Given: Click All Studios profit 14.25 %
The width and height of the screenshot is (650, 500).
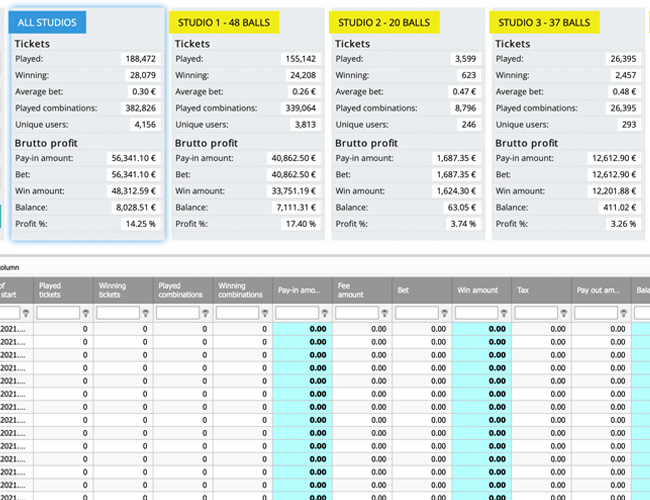Looking at the screenshot, I should tap(141, 224).
